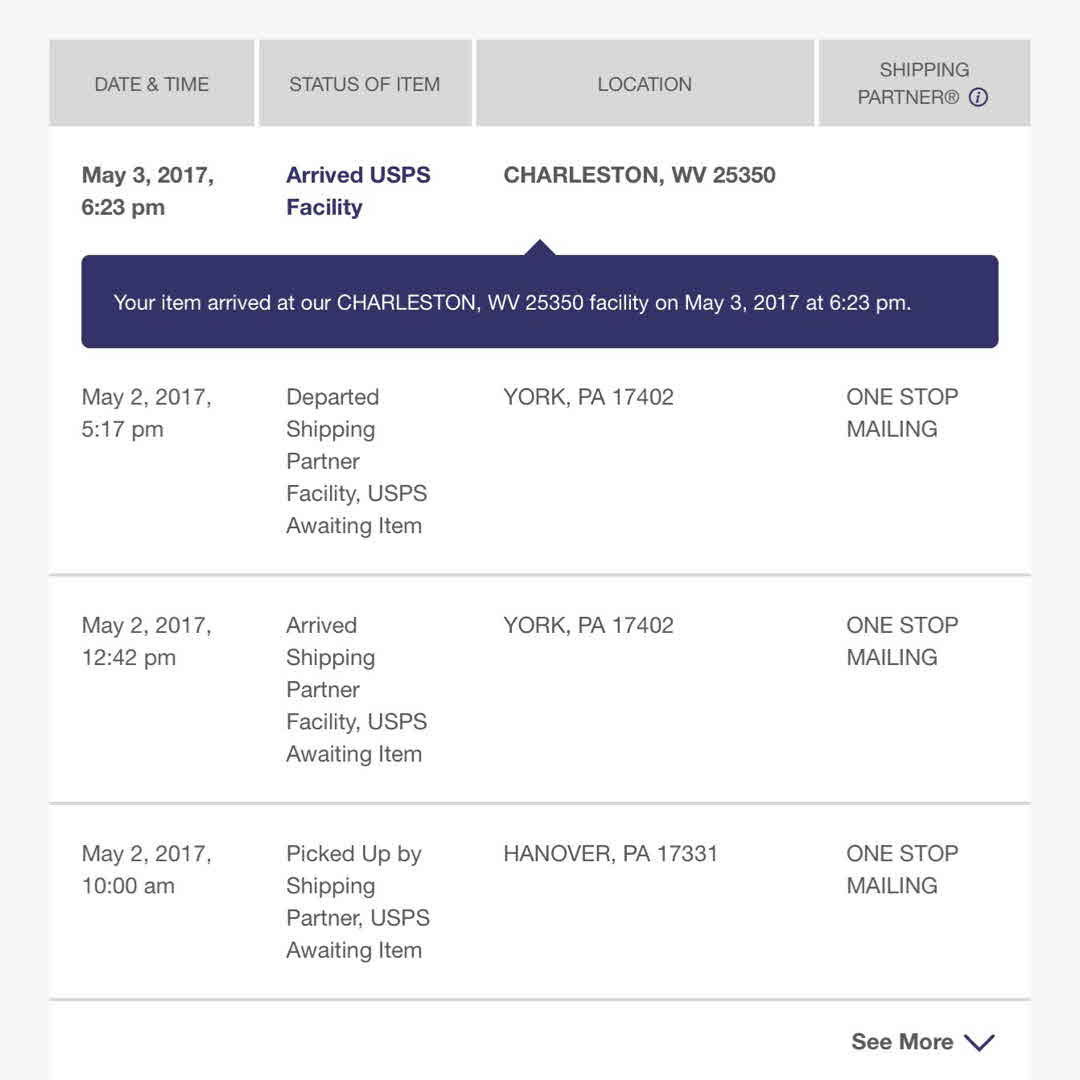Click the Location column header
Screen dimensions: 1080x1080
644,84
